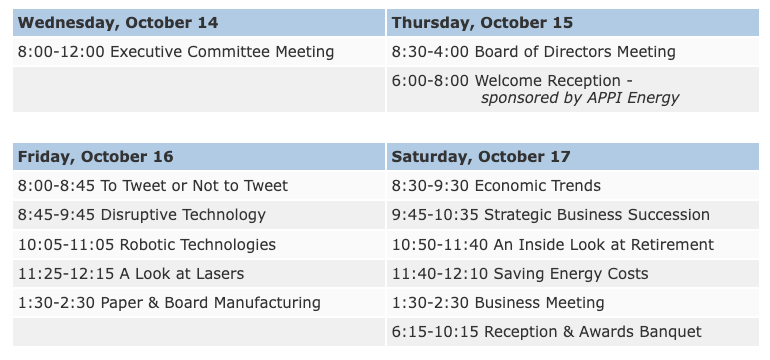The height and width of the screenshot is (360, 770).
Task: Select the Thursday, October 15 header
Action: point(573,23)
